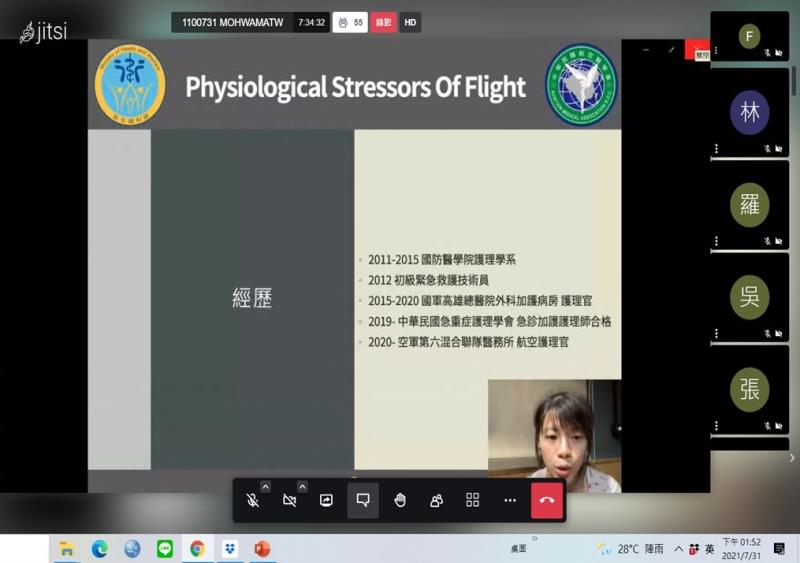
Task: Open the options menu on 吳 thumbnail
Action: (x=716, y=332)
